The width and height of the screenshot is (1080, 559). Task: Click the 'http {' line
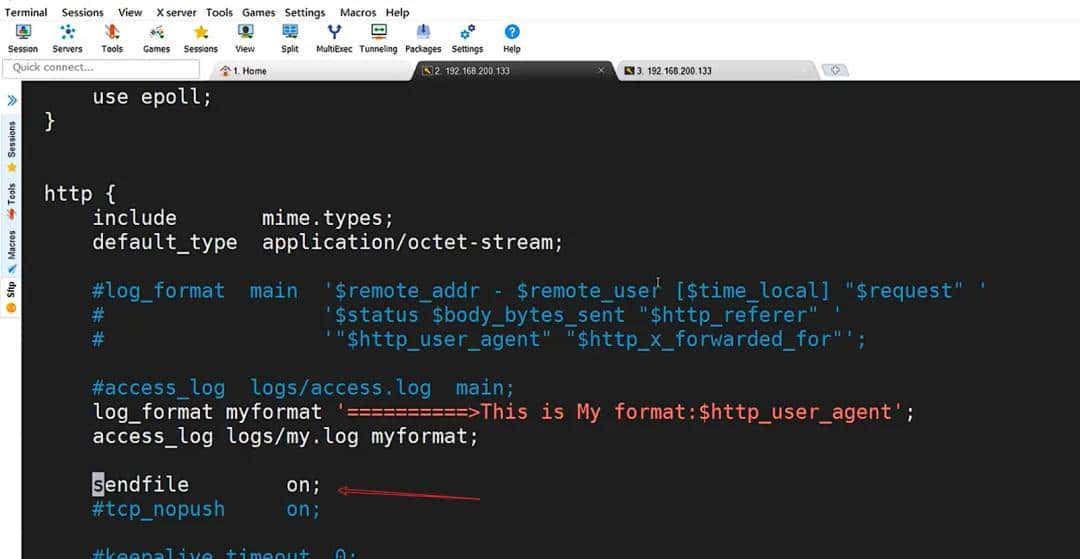[x=80, y=193]
